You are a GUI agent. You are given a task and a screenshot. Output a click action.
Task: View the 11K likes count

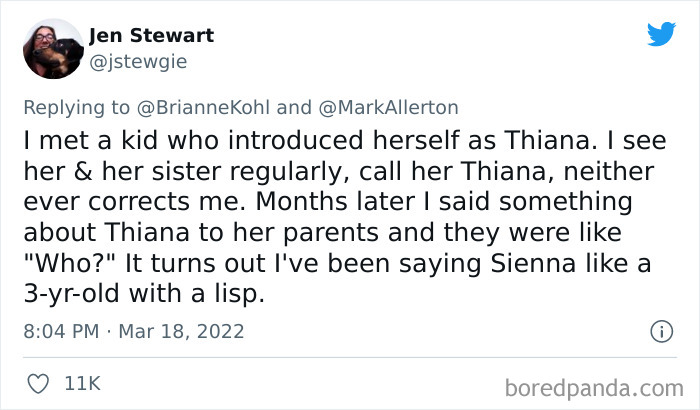coord(84,383)
